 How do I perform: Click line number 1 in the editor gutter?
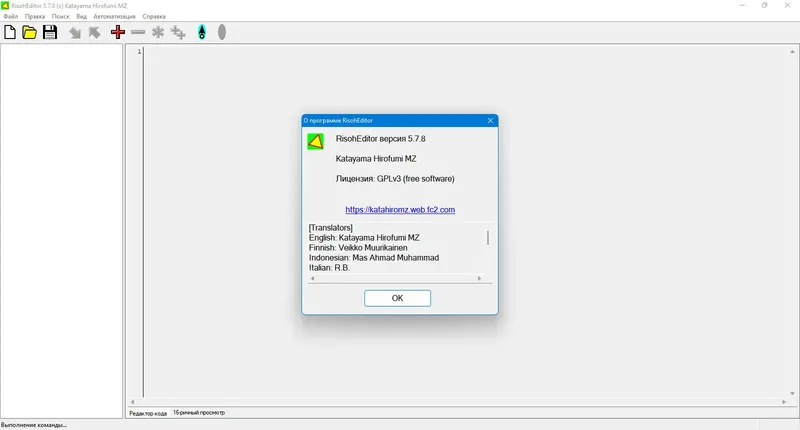(x=139, y=52)
